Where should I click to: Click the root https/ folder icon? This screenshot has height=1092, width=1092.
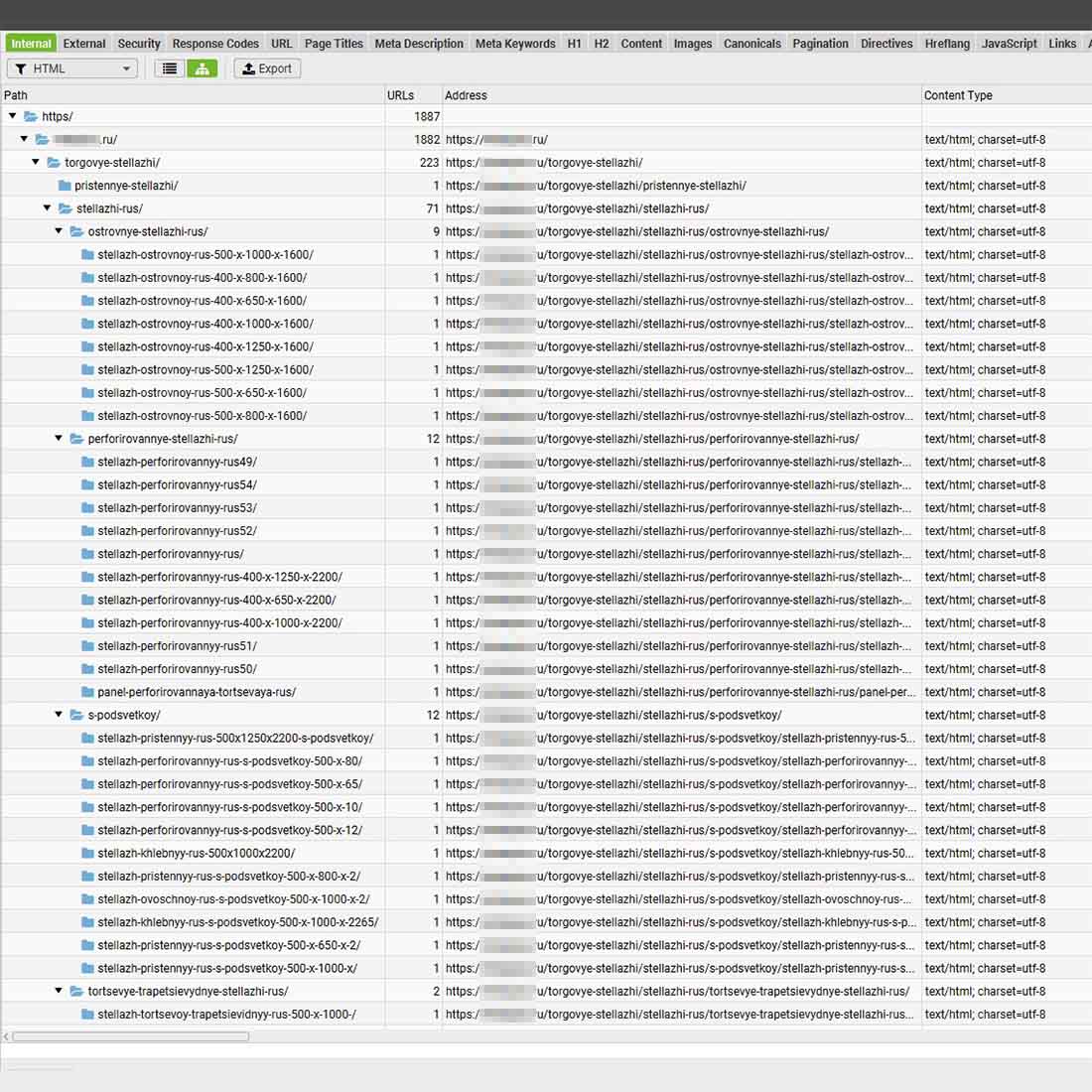pos(31,116)
